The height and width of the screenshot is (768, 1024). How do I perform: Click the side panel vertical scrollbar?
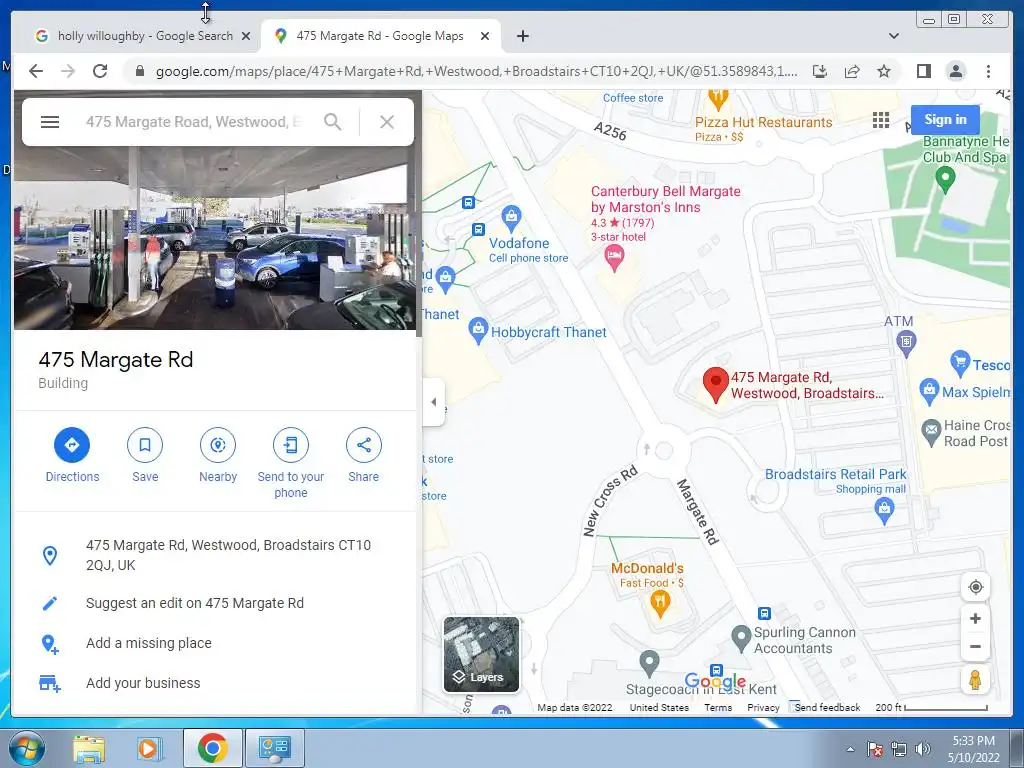click(x=419, y=214)
